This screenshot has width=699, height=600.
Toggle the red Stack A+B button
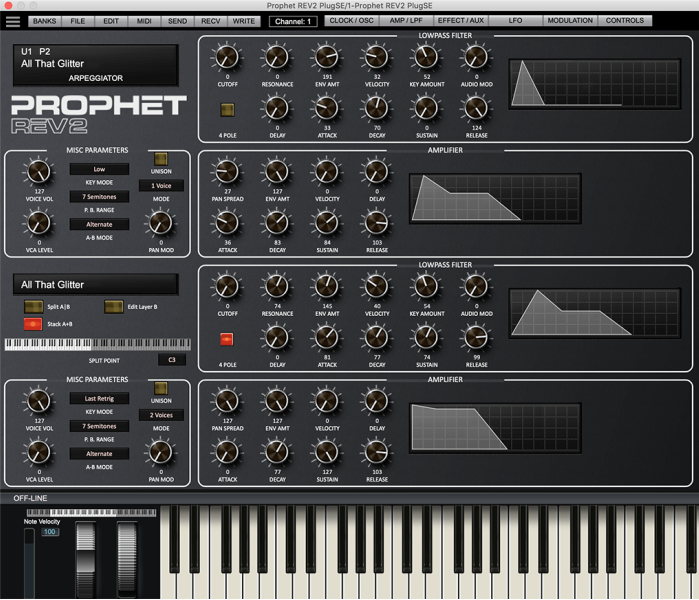[x=33, y=324]
